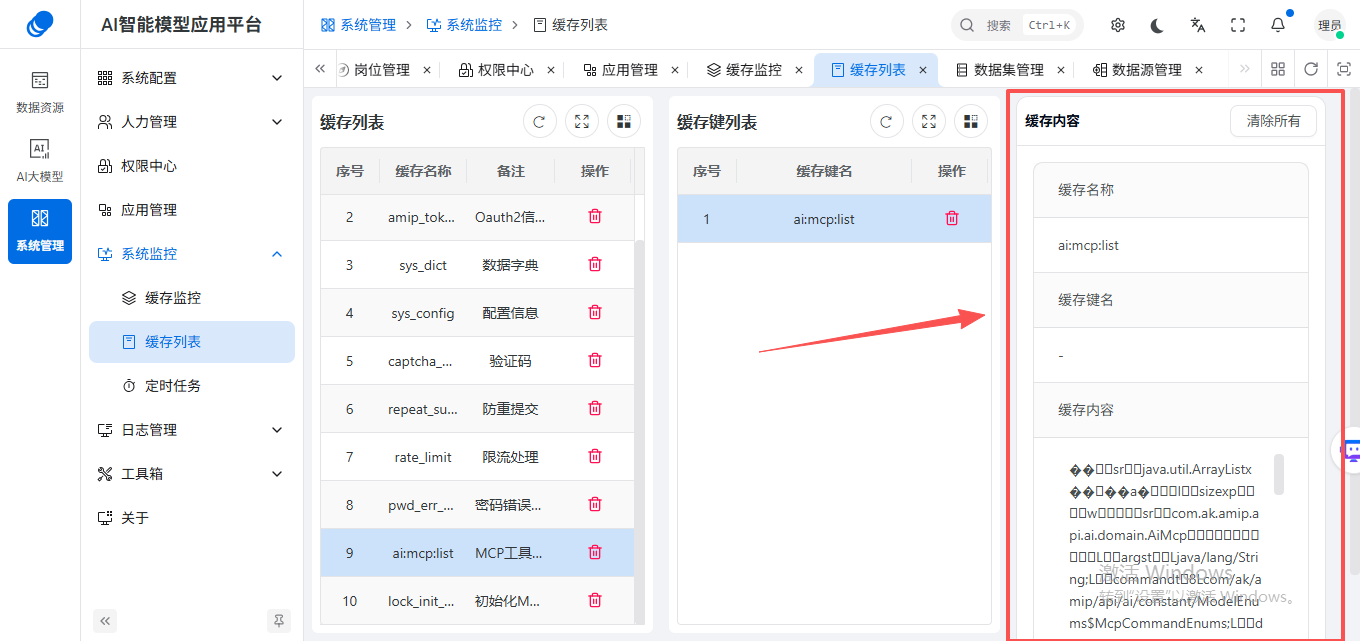
Task: Delete the rate_limit cache row
Action: pos(595,456)
